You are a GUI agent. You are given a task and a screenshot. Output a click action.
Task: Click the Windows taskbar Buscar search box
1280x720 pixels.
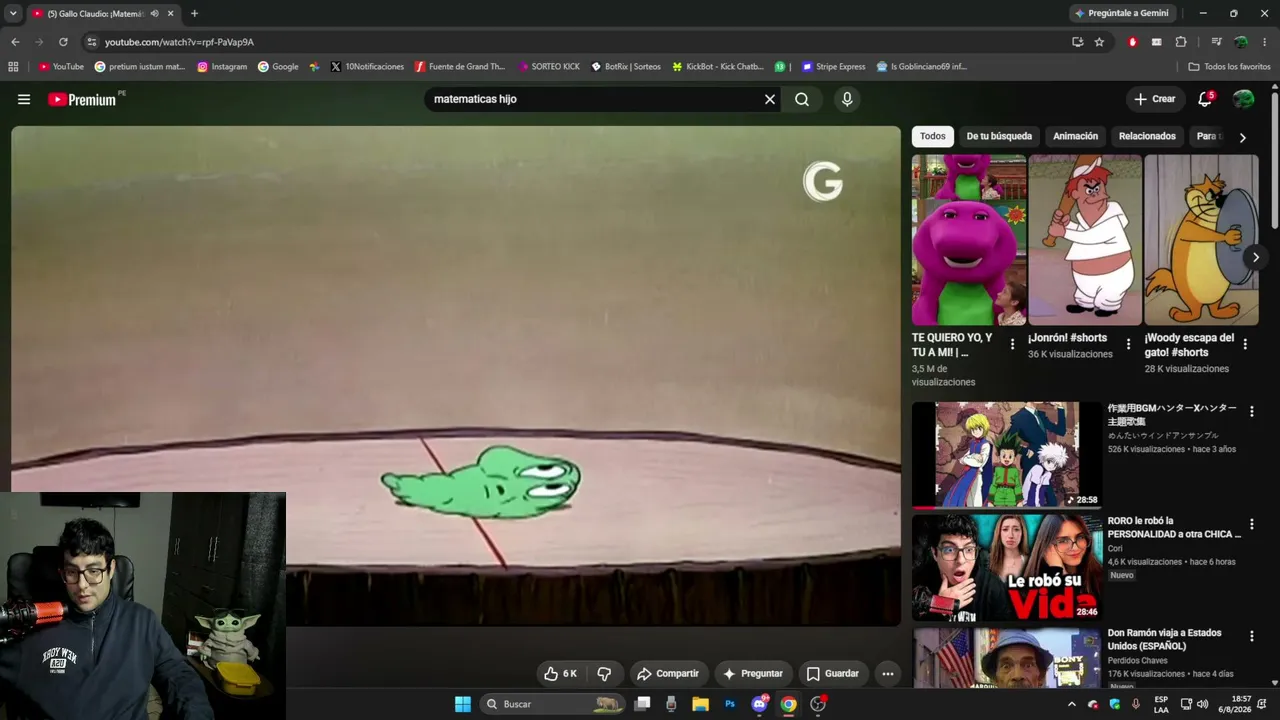pos(553,704)
